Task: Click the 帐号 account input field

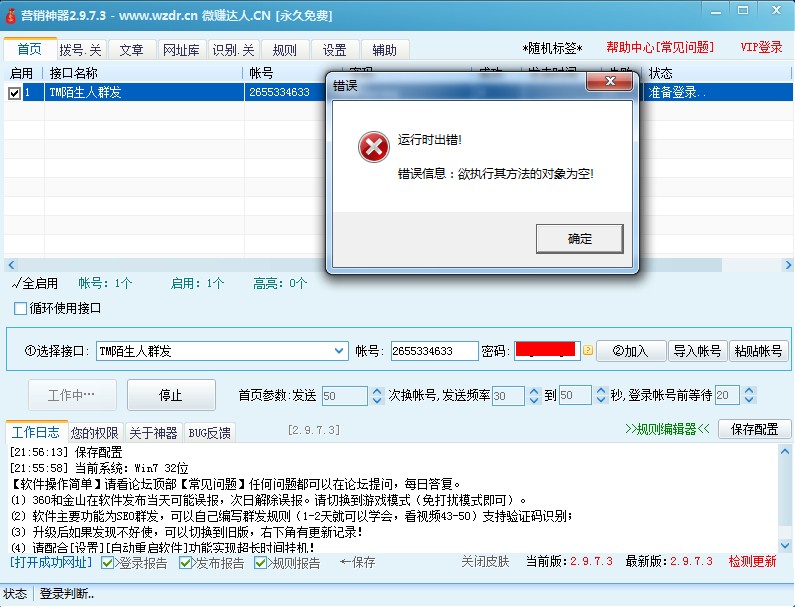Action: click(x=434, y=351)
